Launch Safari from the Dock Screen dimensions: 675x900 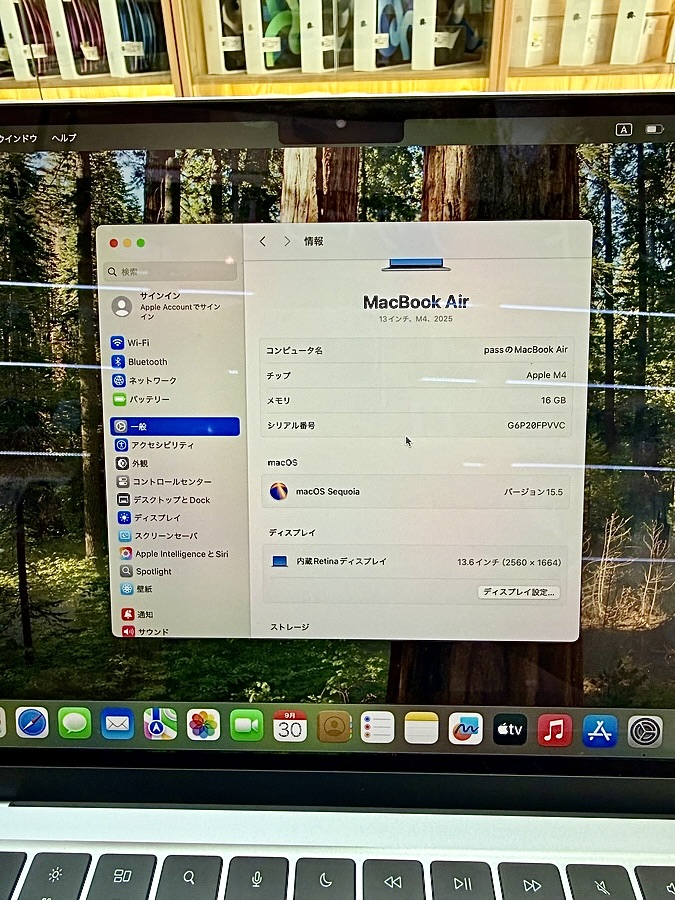click(x=32, y=723)
